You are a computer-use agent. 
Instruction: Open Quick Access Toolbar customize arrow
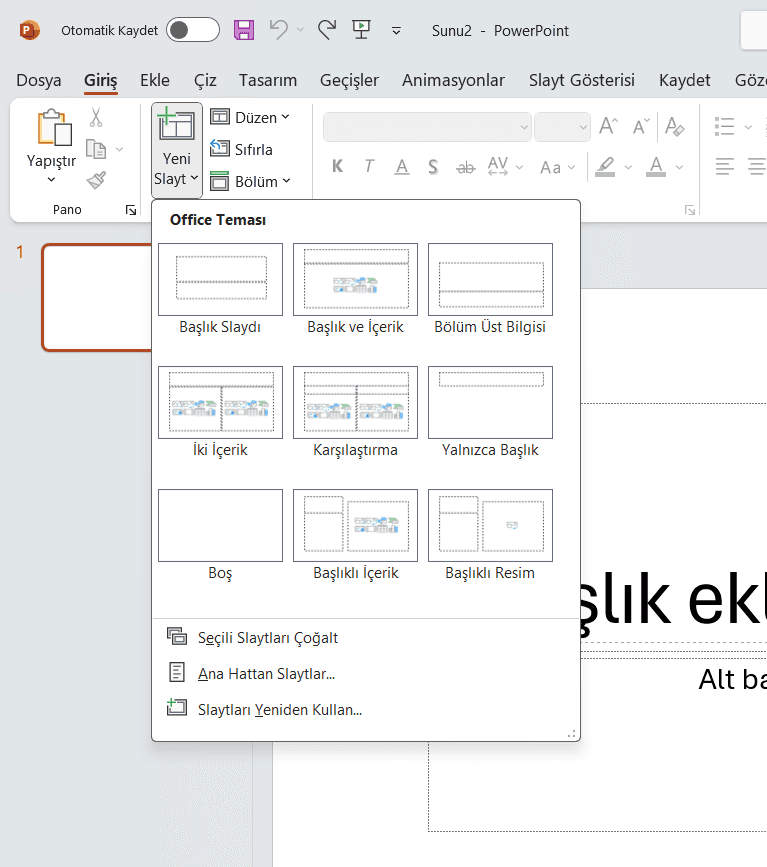pyautogui.click(x=396, y=31)
